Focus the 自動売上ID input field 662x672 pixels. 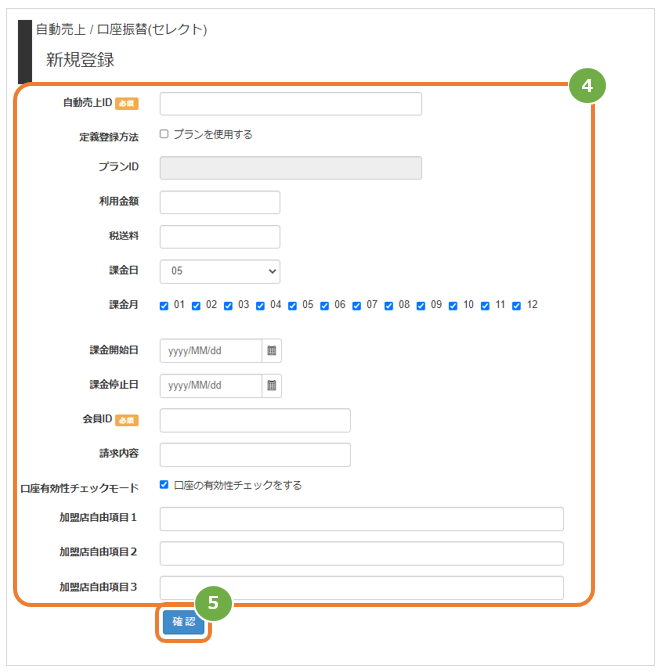[x=291, y=104]
